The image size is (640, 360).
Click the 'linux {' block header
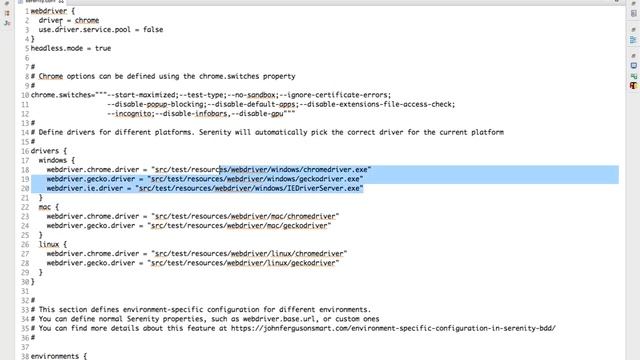click(x=53, y=244)
